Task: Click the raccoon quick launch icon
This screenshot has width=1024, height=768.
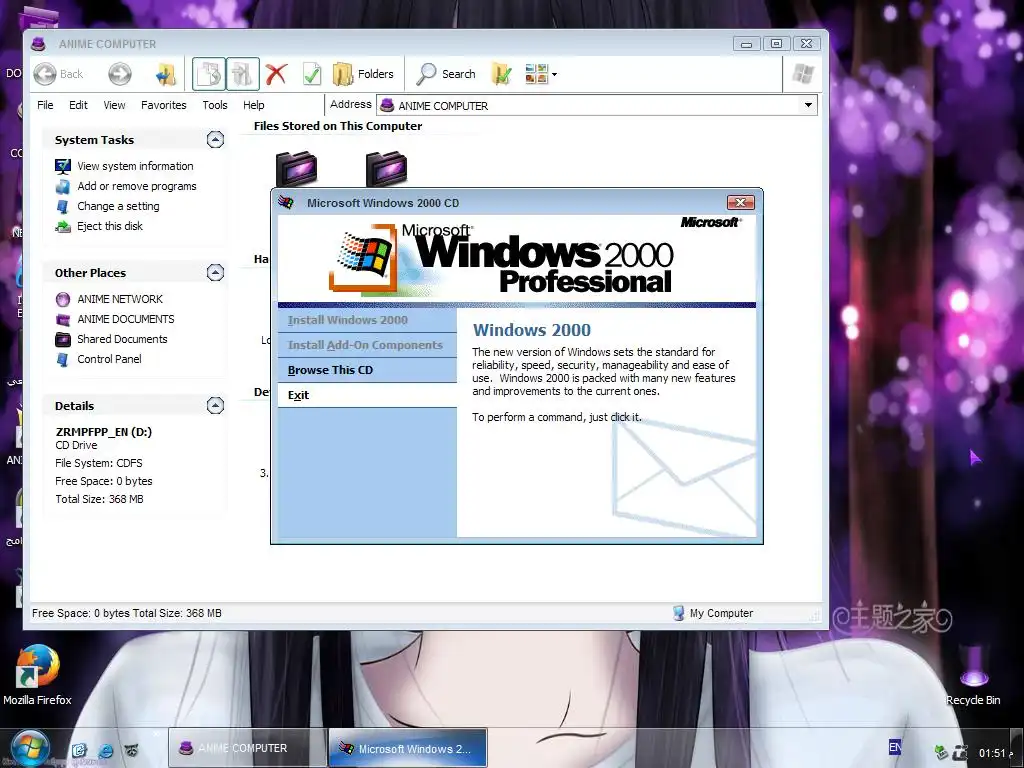Action: coord(131,750)
